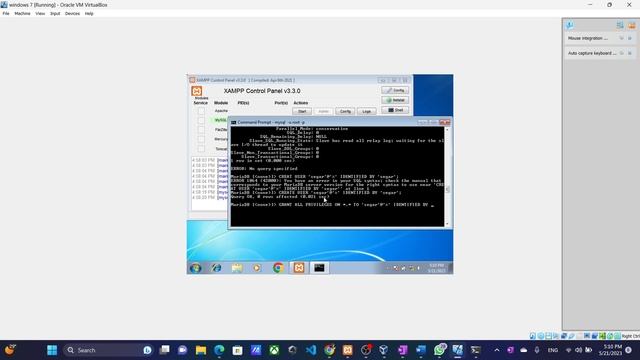Open Word on the host taskbar
The width and height of the screenshot is (640, 360).
coord(421,350)
